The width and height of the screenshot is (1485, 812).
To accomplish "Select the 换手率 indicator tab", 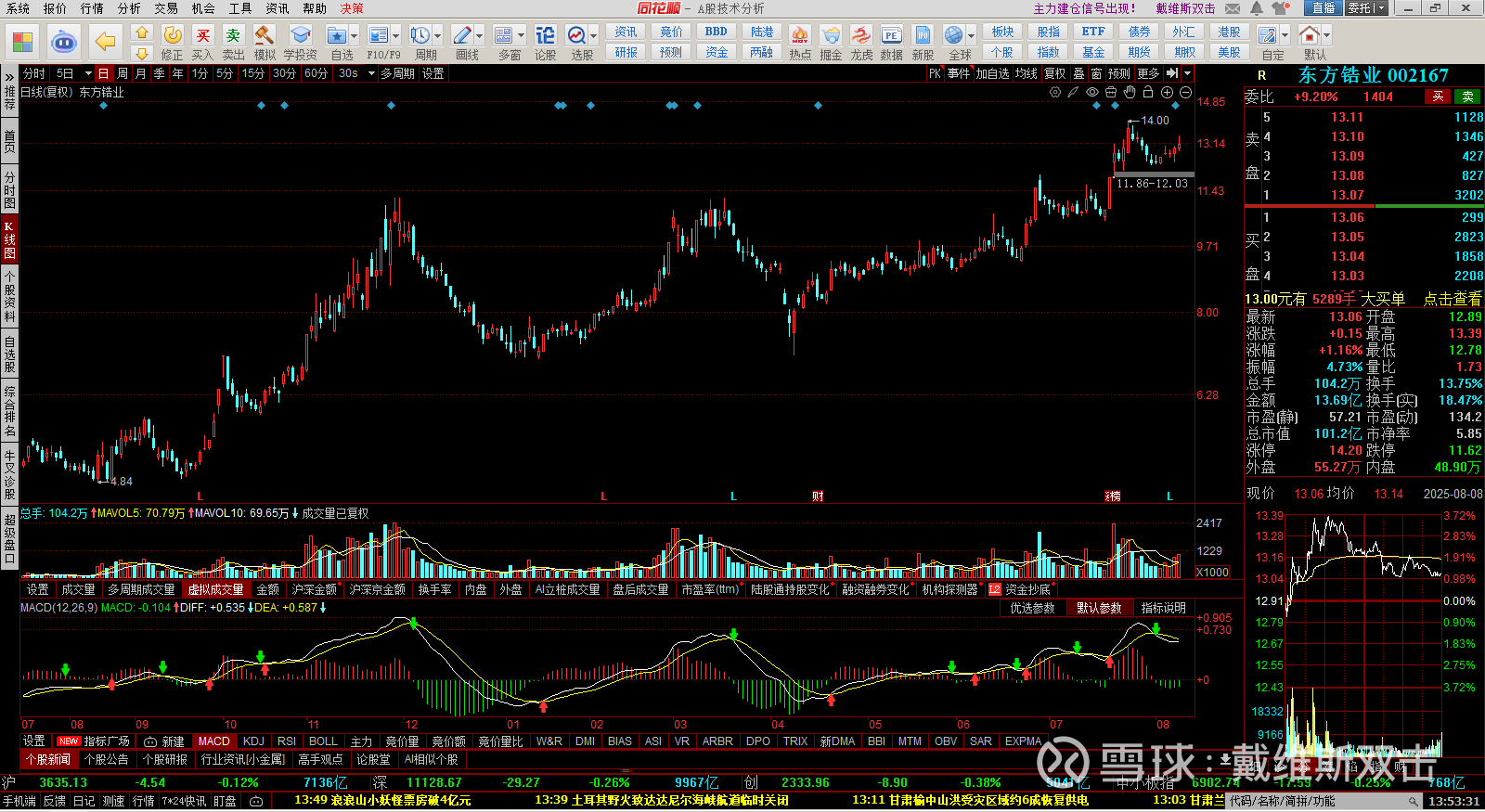I will tap(434, 589).
